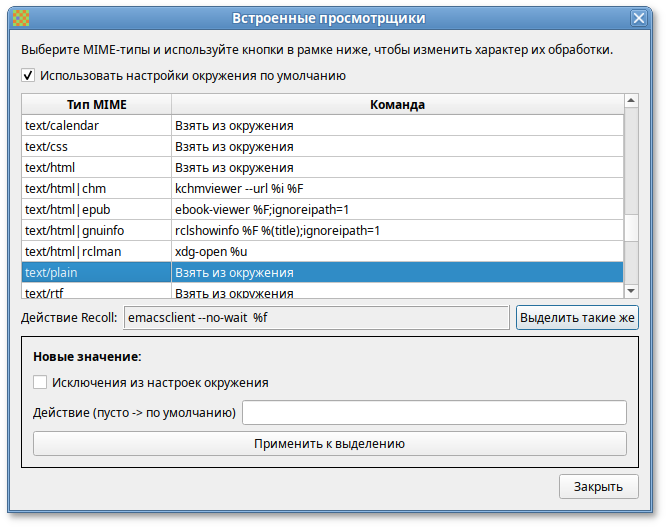Viewport: 666px width, 527px height.
Task: Sort by the 'Команда' column header
Action: pos(397,104)
